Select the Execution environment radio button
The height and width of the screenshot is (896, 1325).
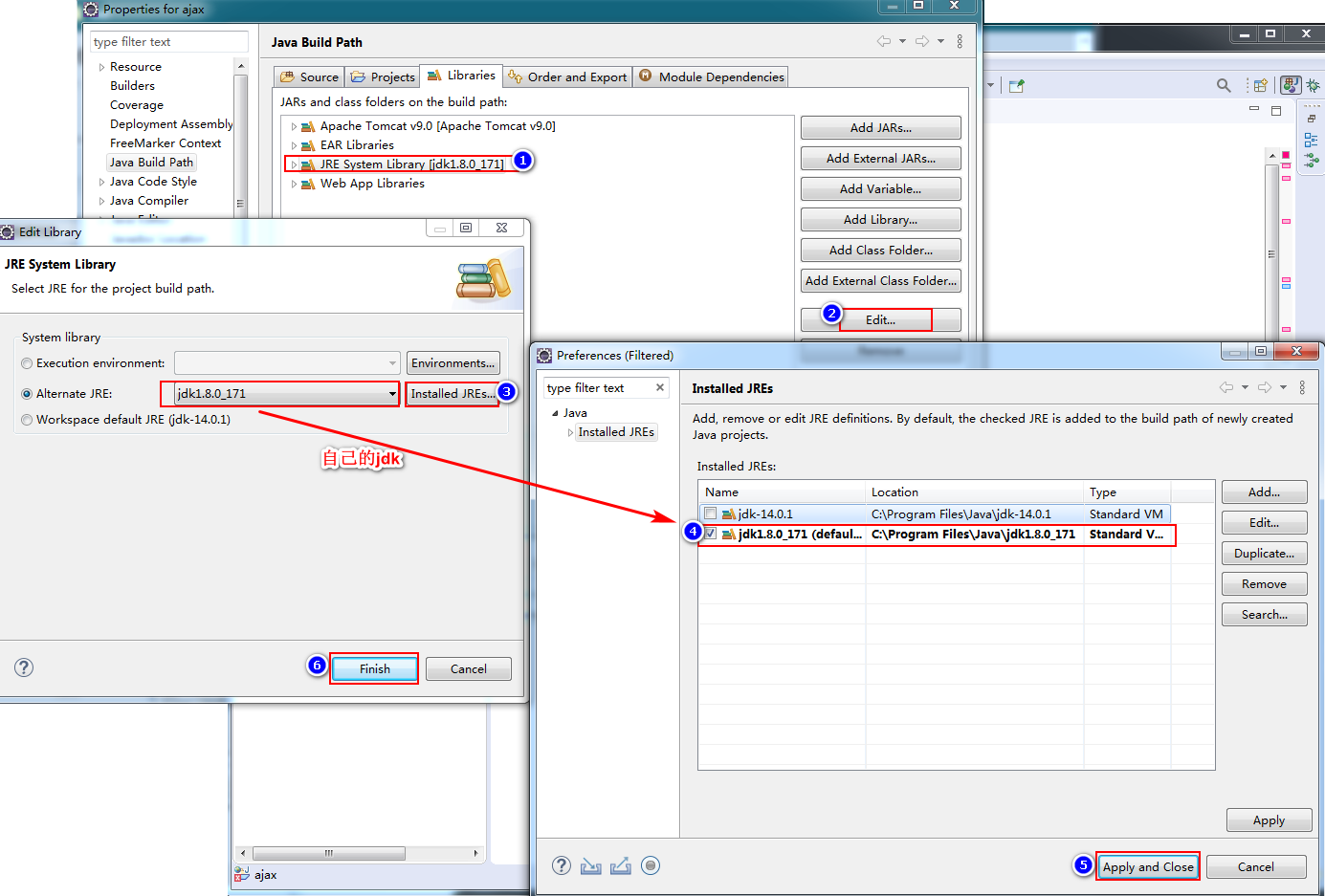[27, 363]
